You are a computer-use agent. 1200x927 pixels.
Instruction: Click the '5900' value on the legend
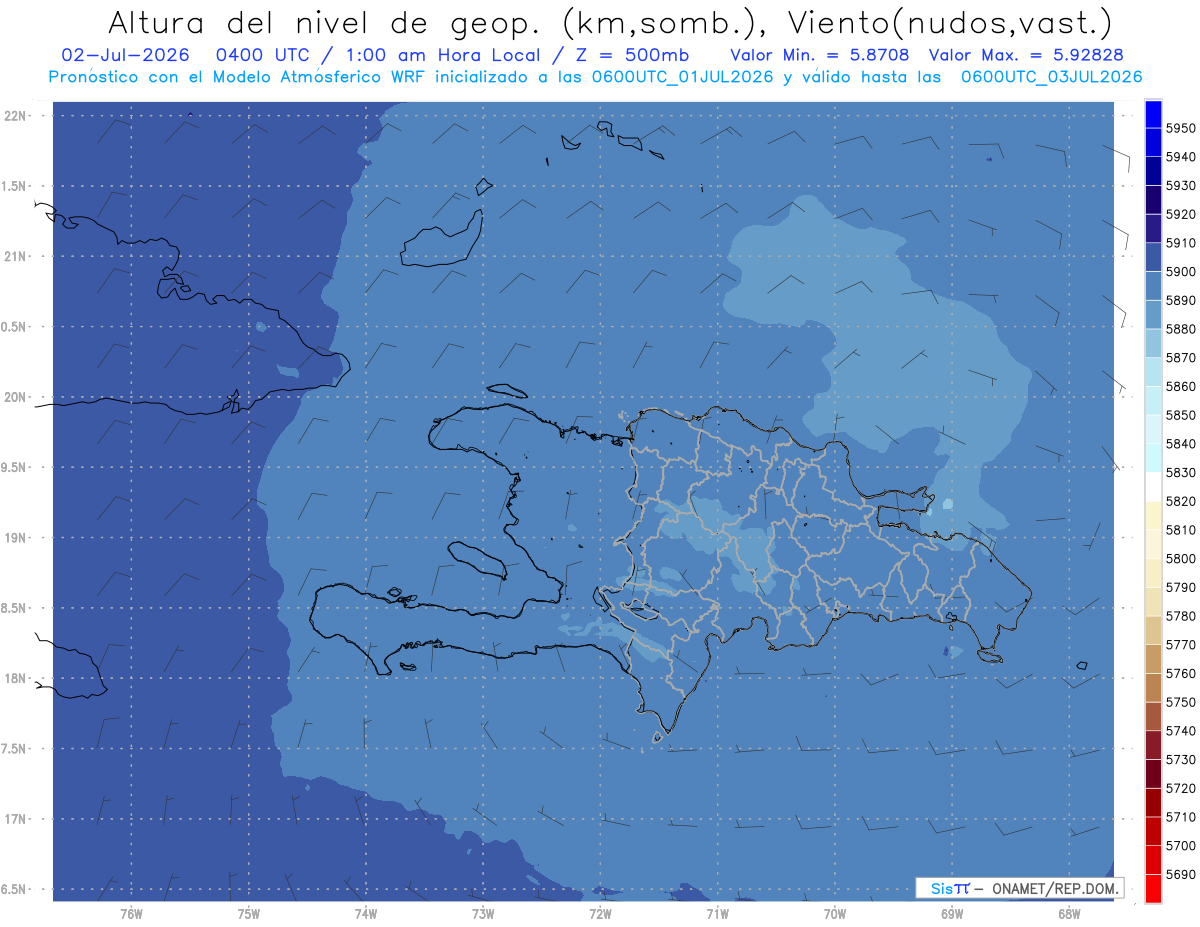pos(1181,272)
